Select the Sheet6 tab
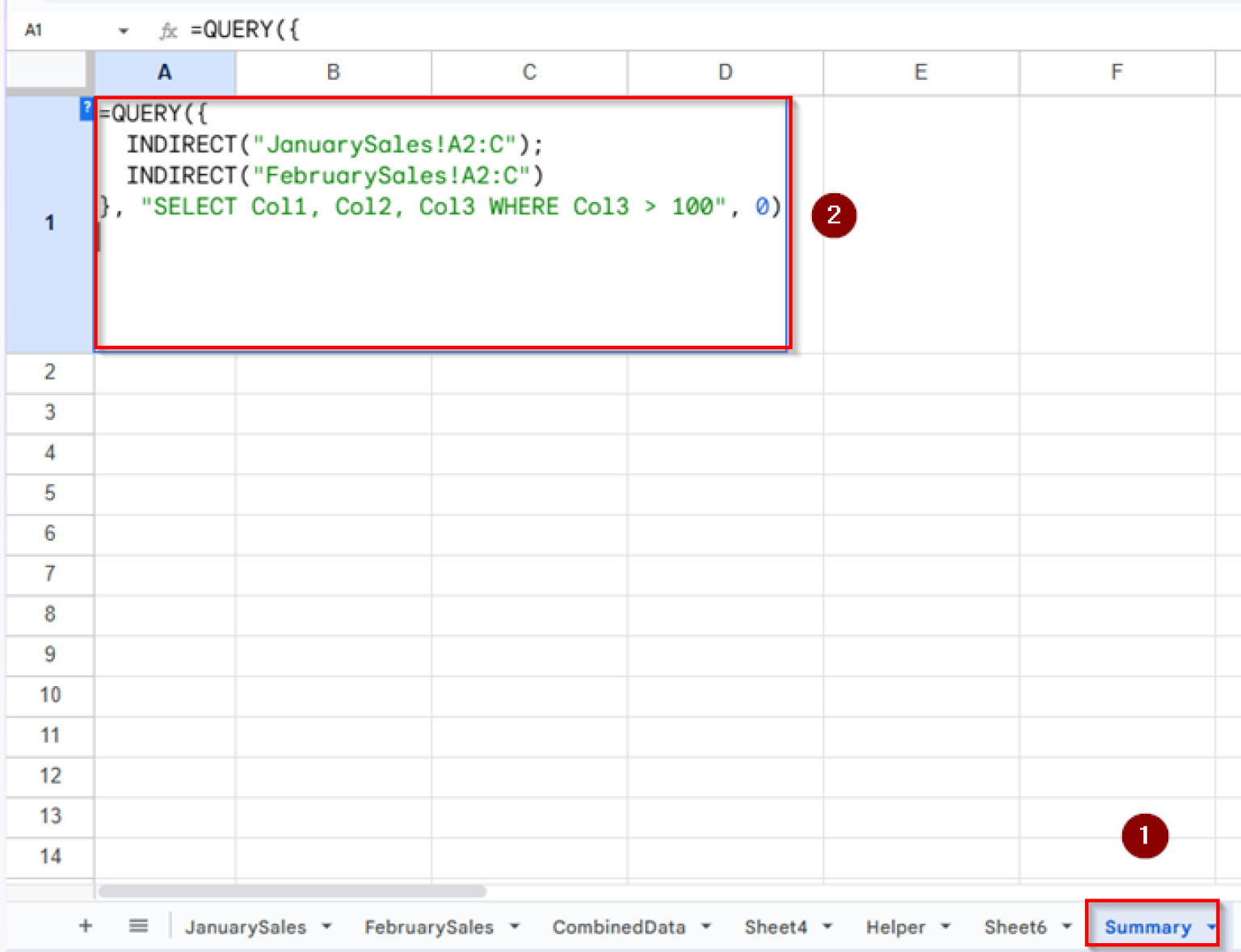1241x952 pixels. [x=1016, y=927]
